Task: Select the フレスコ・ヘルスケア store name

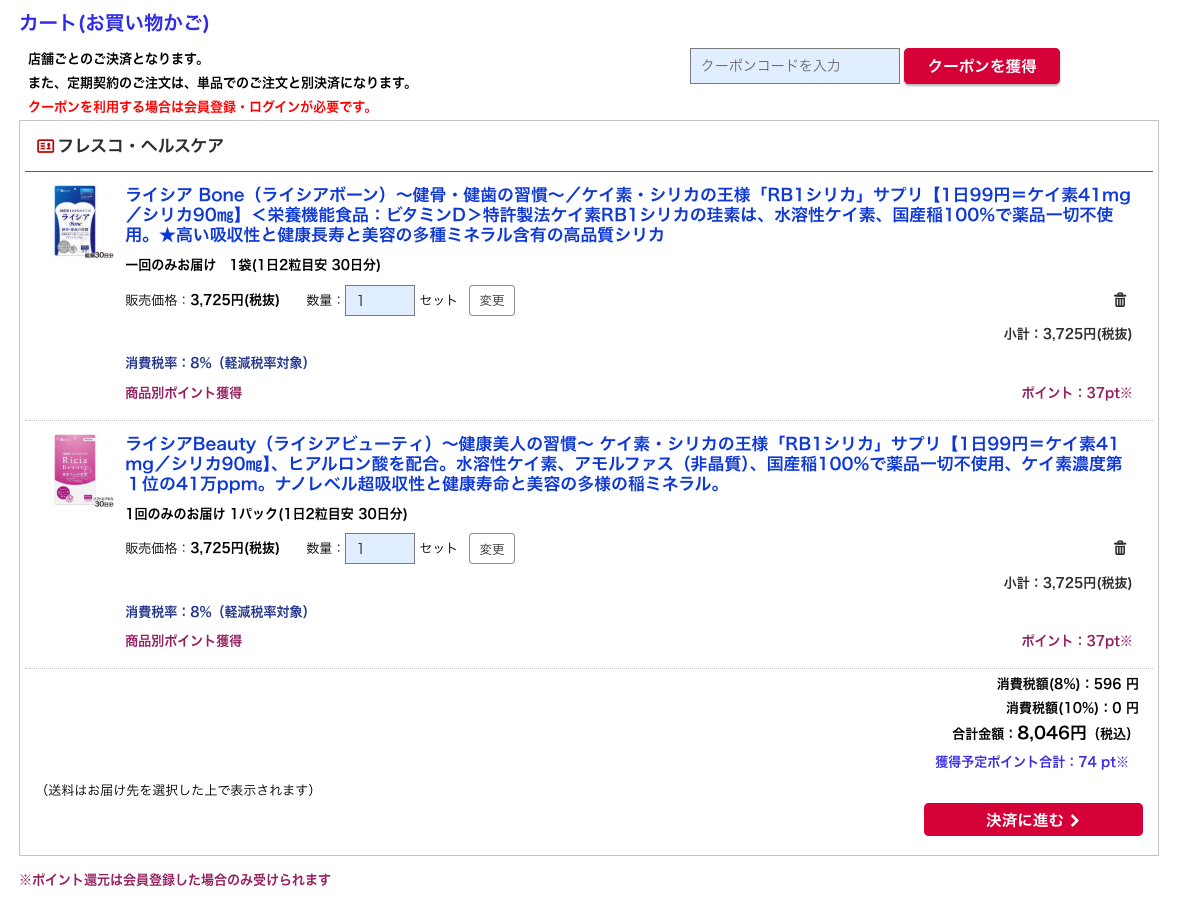Action: point(140,146)
